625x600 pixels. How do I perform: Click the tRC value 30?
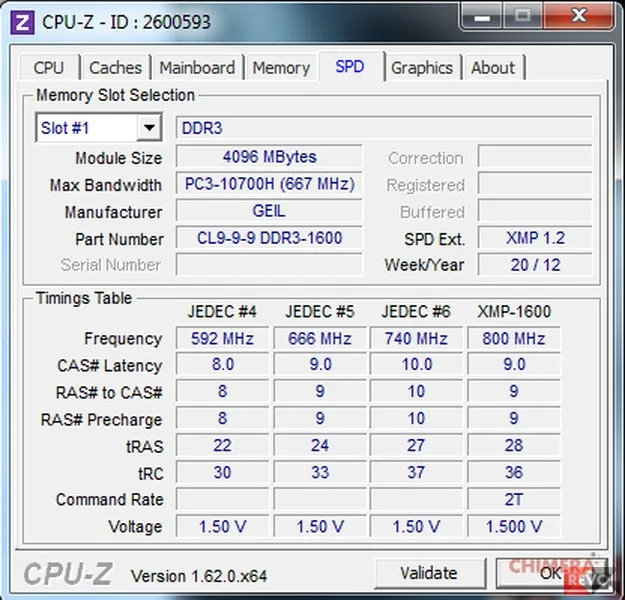click(222, 472)
